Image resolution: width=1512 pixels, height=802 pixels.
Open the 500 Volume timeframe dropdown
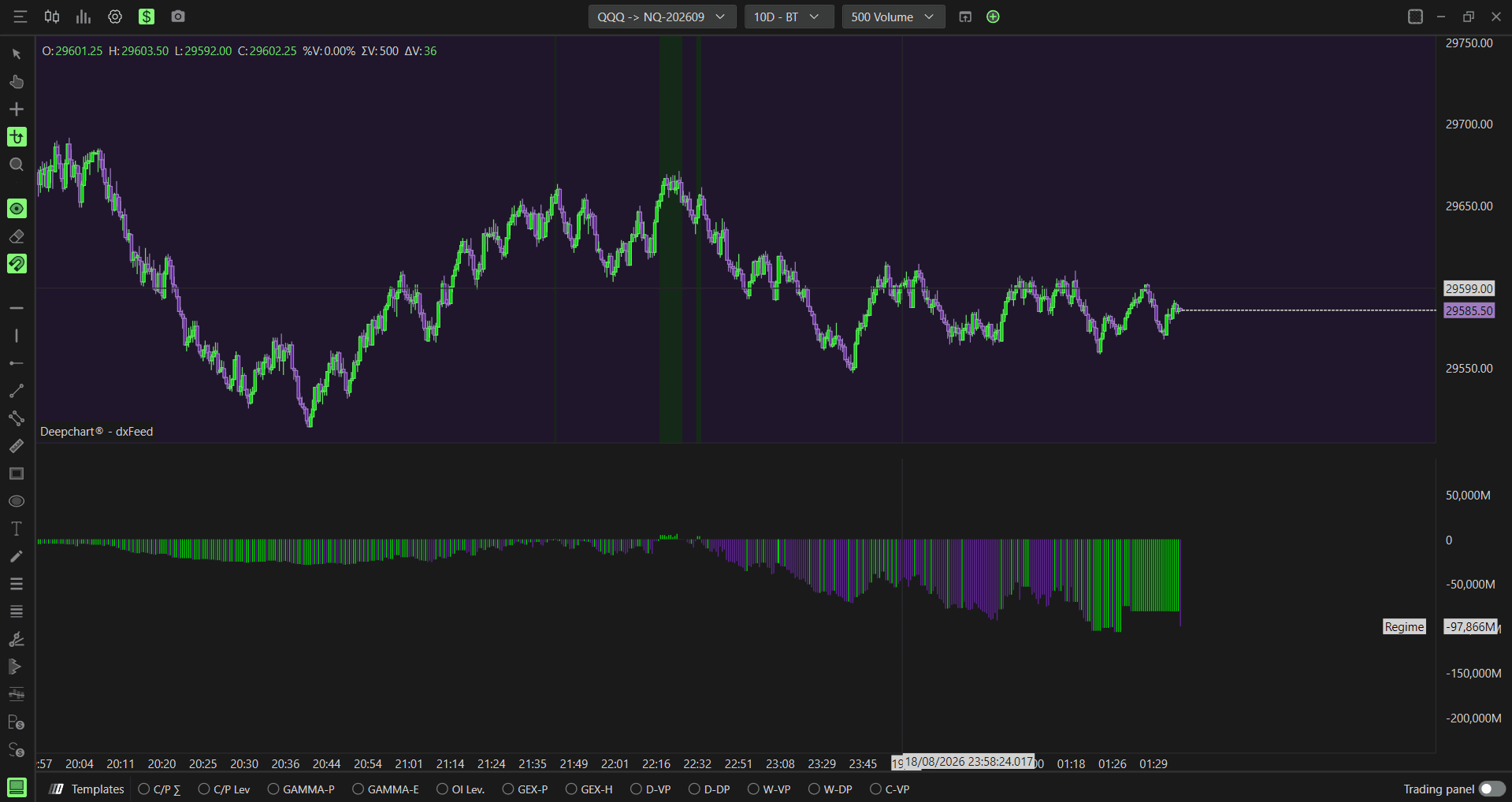point(893,17)
